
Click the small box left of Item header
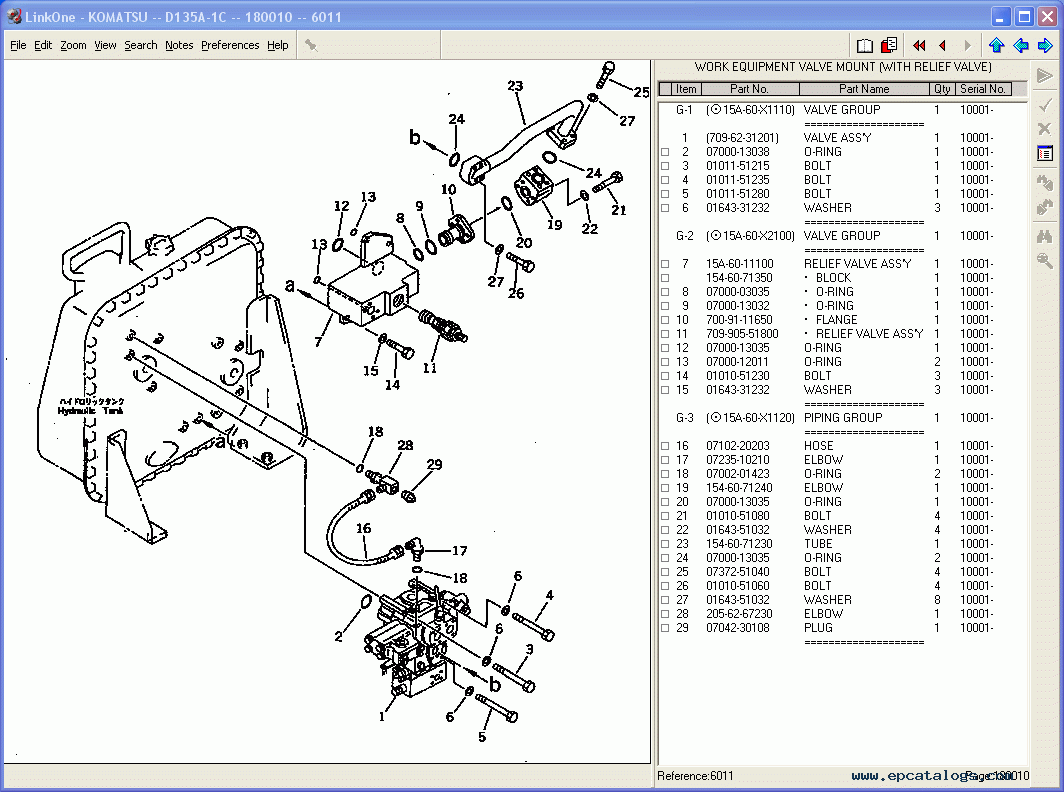point(665,89)
